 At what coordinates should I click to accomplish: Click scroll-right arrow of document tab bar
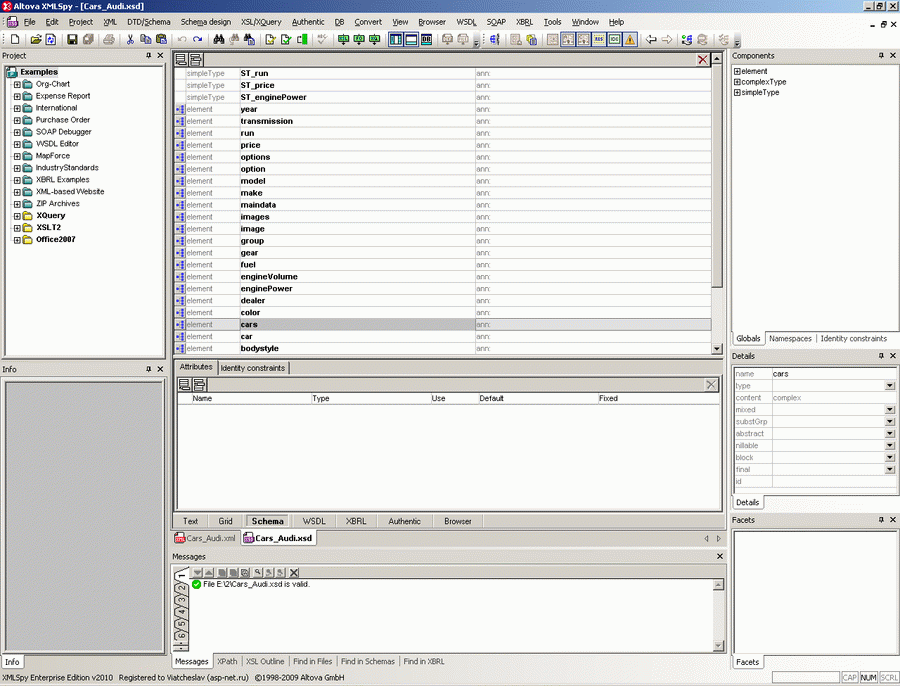719,538
